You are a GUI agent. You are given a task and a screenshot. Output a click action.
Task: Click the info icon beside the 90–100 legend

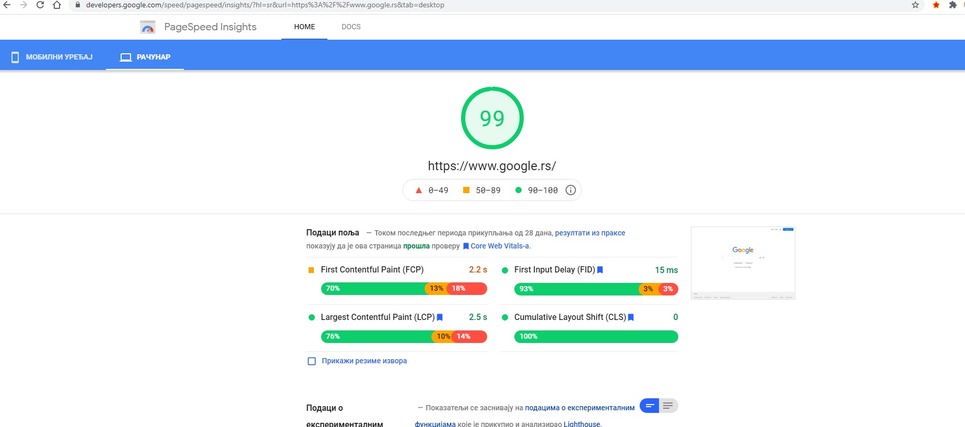571,190
